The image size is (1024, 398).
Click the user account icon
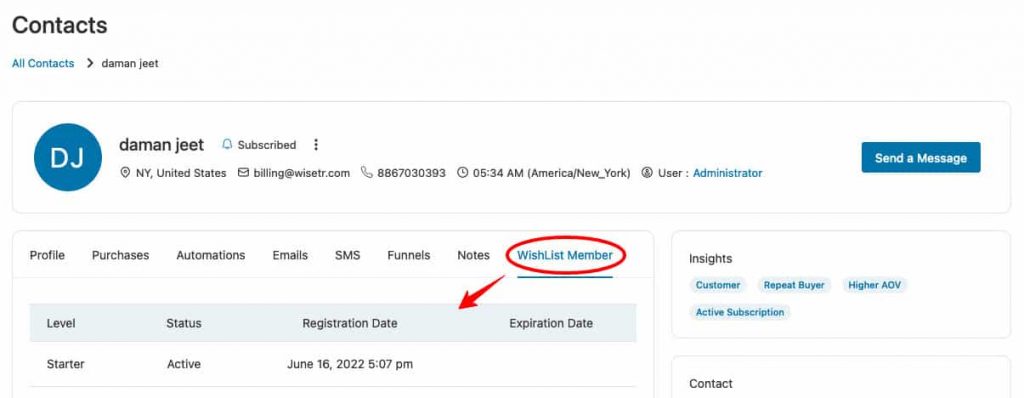pos(647,173)
